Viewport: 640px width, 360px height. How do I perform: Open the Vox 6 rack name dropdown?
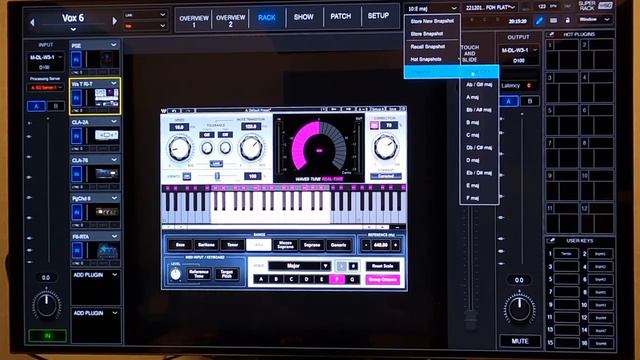pos(73,29)
